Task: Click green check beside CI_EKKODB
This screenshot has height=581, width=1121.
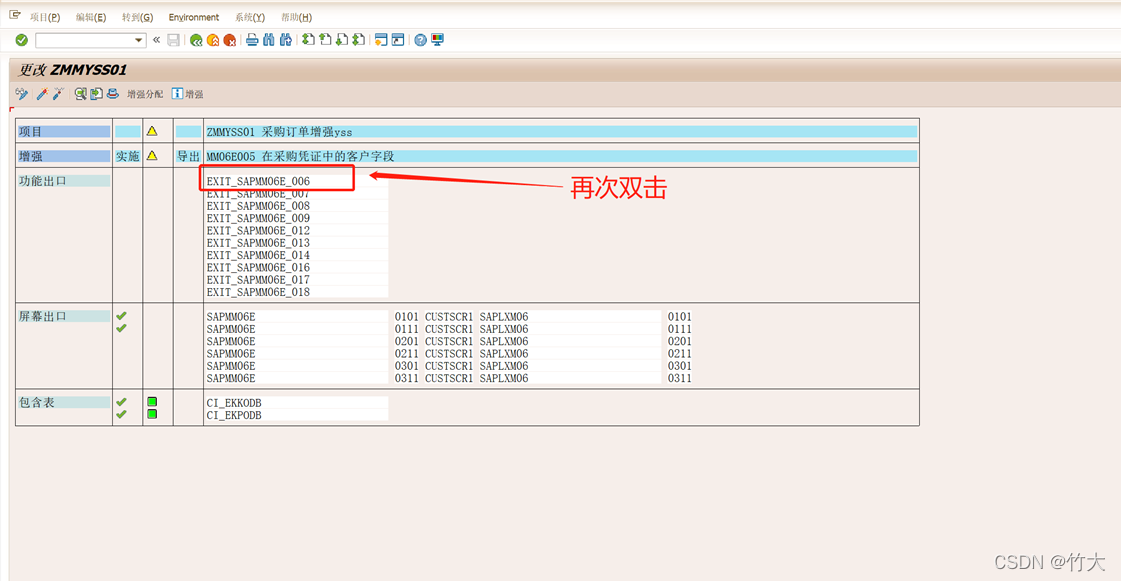Action: 122,402
